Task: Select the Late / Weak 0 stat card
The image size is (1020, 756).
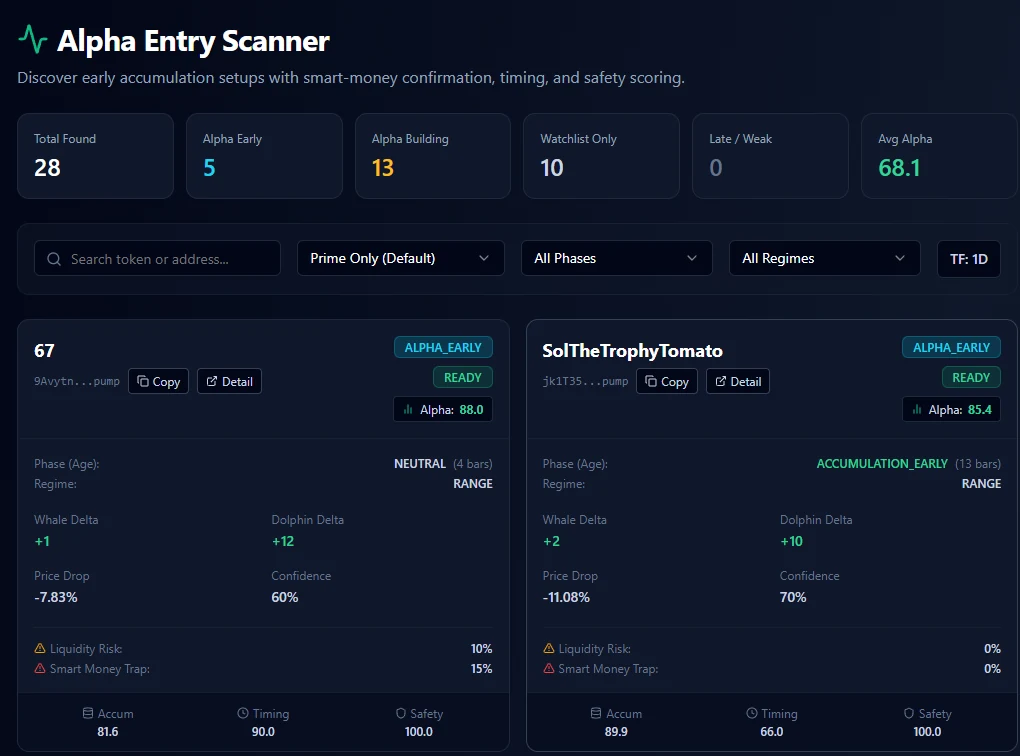Action: click(770, 156)
